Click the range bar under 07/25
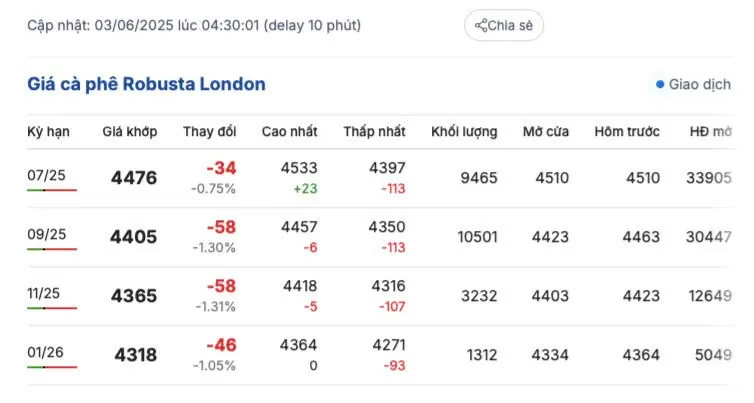754x403 pixels. pos(52,190)
